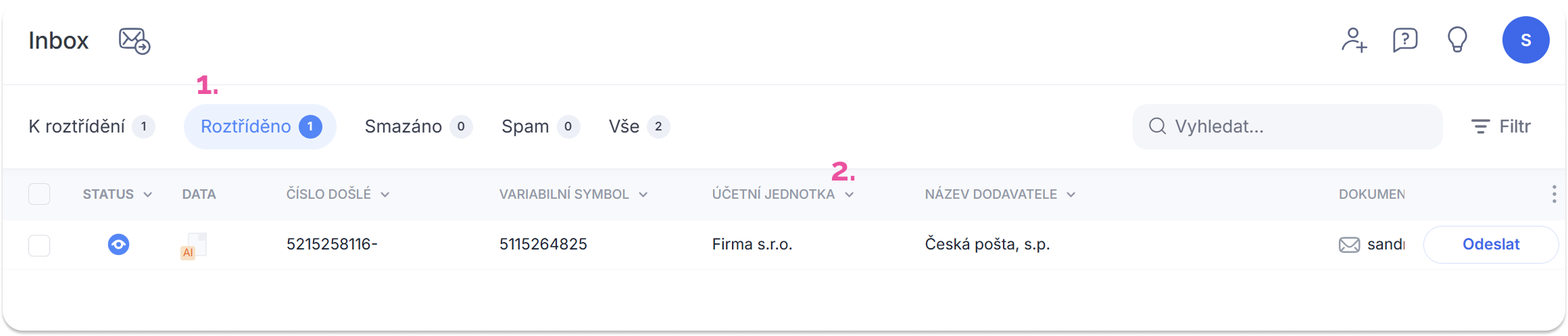Open the user avatar S menu

[1525, 41]
